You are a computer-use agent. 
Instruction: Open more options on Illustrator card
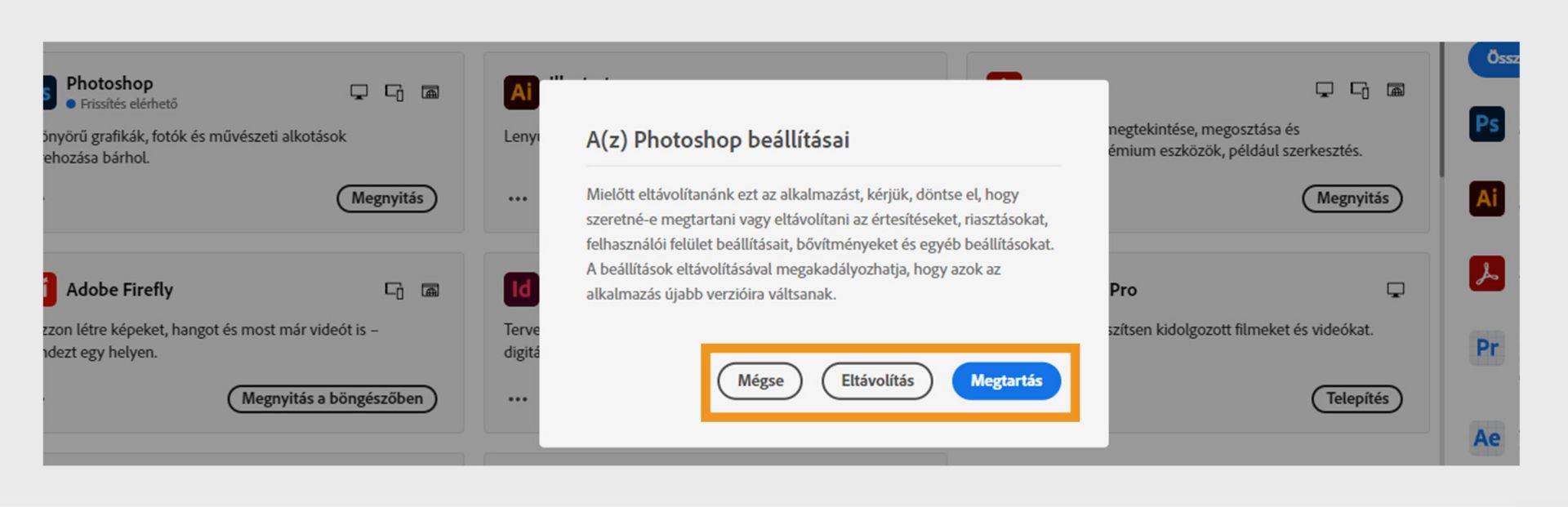(x=518, y=198)
